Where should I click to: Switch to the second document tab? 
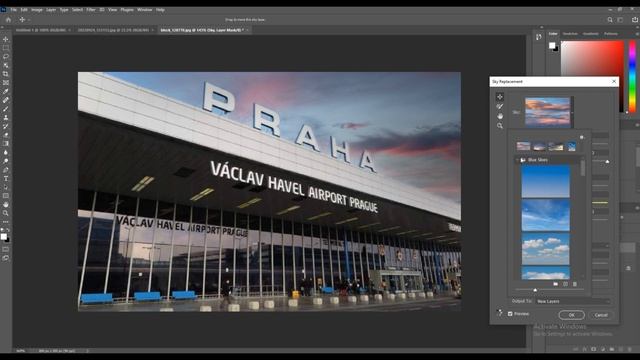(x=113, y=30)
